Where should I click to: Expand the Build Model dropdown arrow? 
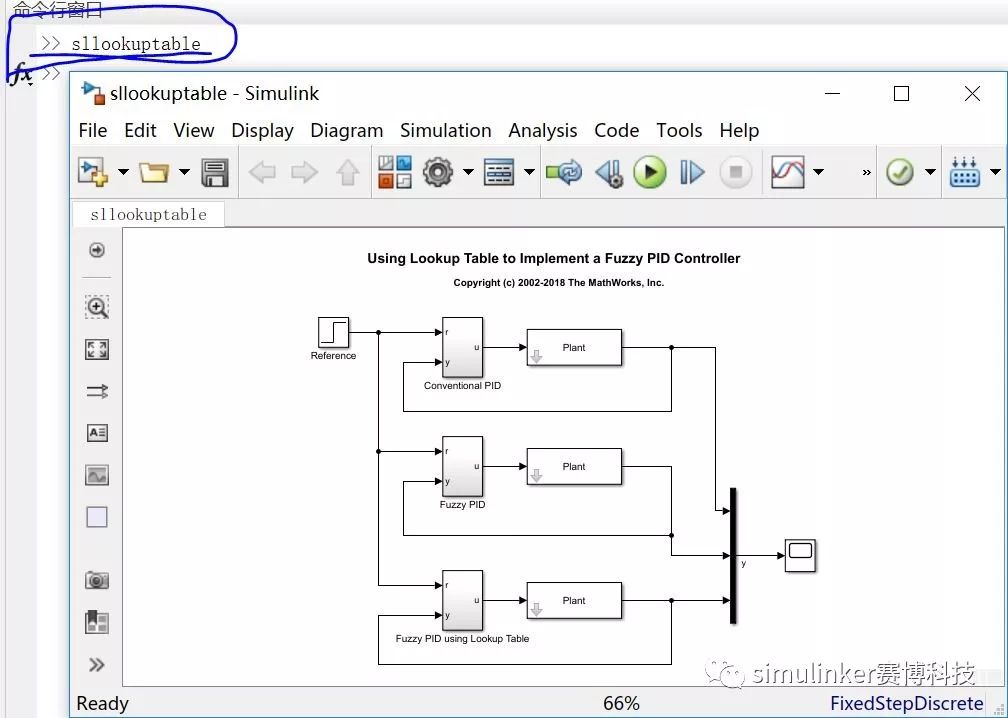click(996, 172)
